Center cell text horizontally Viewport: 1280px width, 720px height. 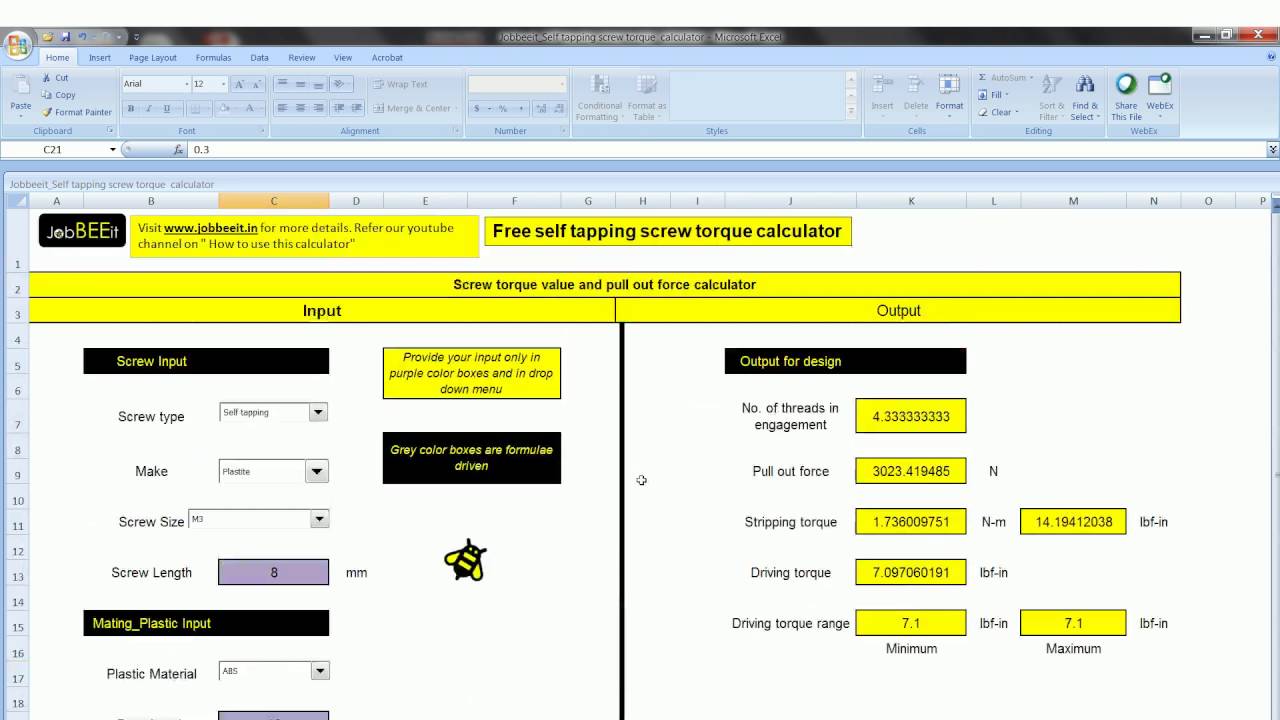pos(300,108)
